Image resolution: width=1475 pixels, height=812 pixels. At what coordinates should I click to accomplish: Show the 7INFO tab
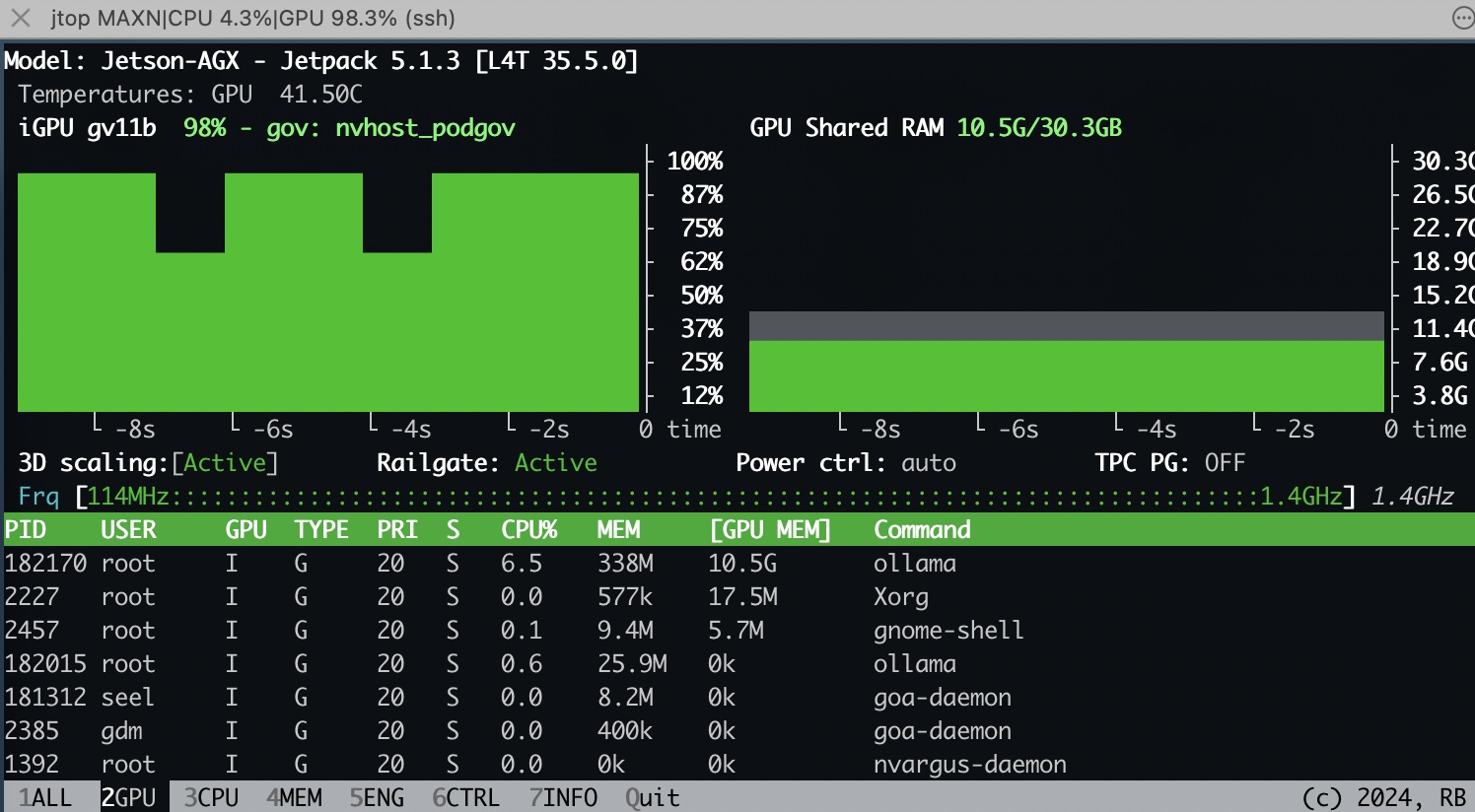[x=563, y=797]
